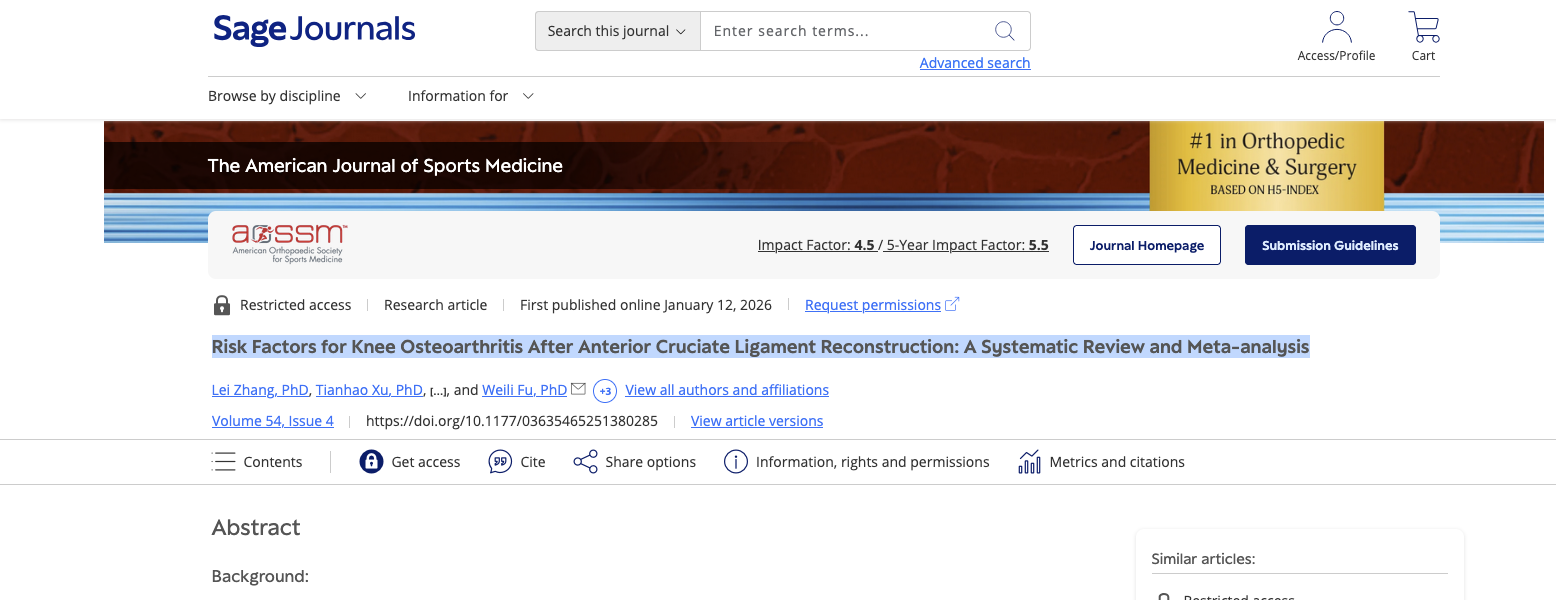This screenshot has height=600, width=1556.
Task: Open the shopping Cart icon
Action: click(x=1423, y=28)
